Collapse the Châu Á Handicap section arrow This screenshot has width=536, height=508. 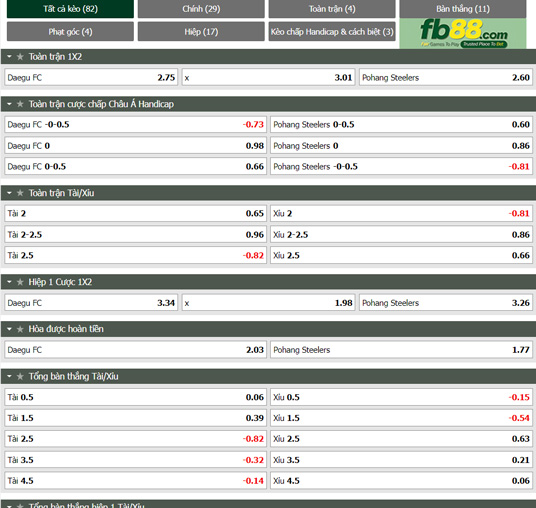[9, 104]
